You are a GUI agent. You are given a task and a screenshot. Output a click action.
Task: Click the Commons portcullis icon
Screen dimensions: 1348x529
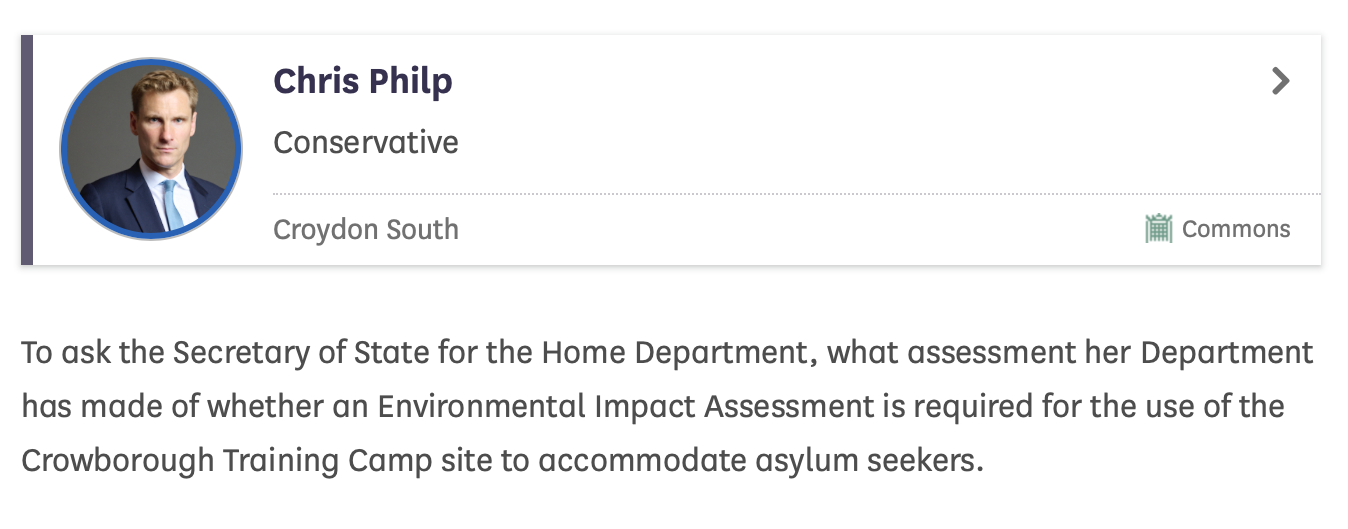pos(1158,229)
